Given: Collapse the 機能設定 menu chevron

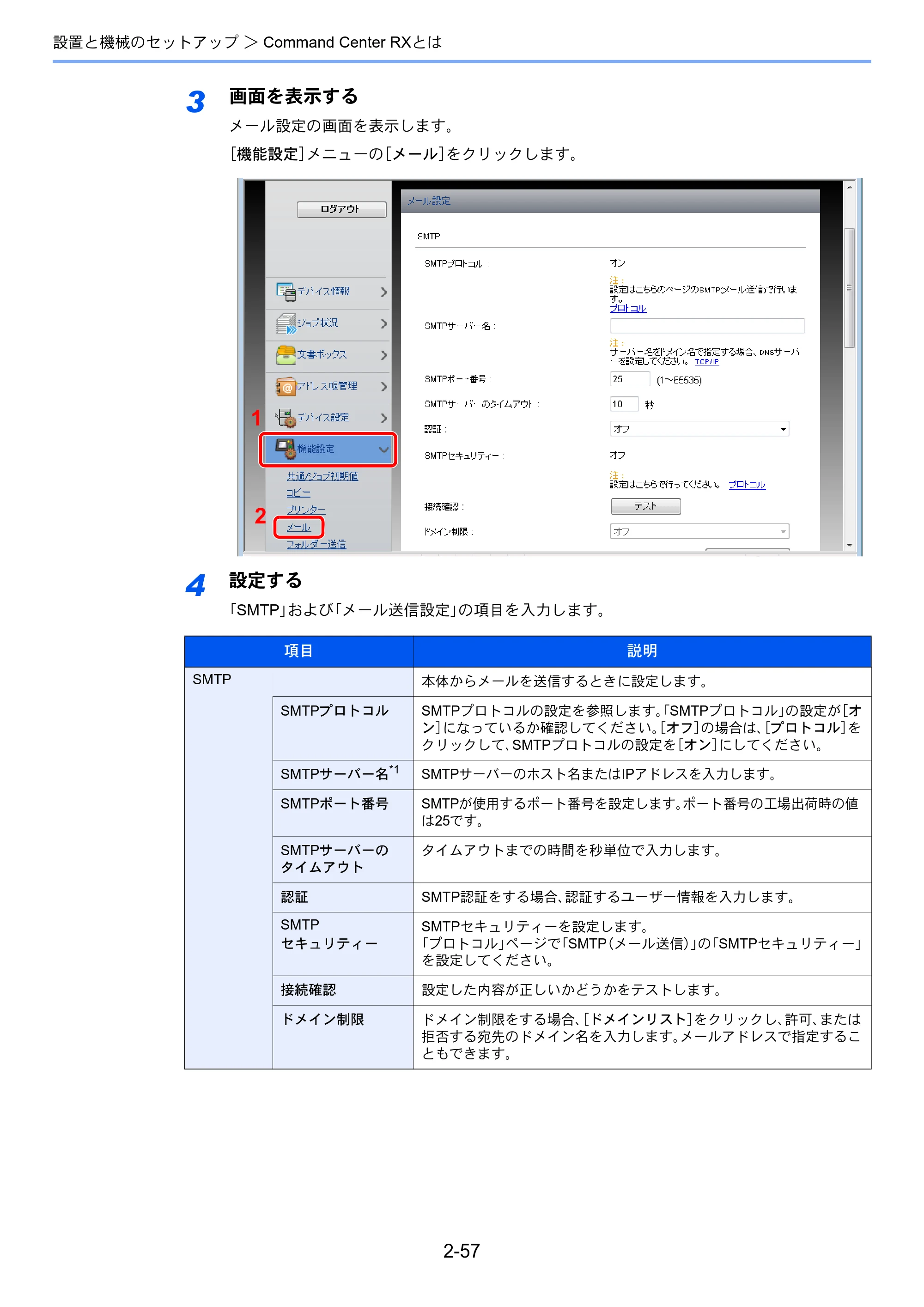Looking at the screenshot, I should pos(384,450).
